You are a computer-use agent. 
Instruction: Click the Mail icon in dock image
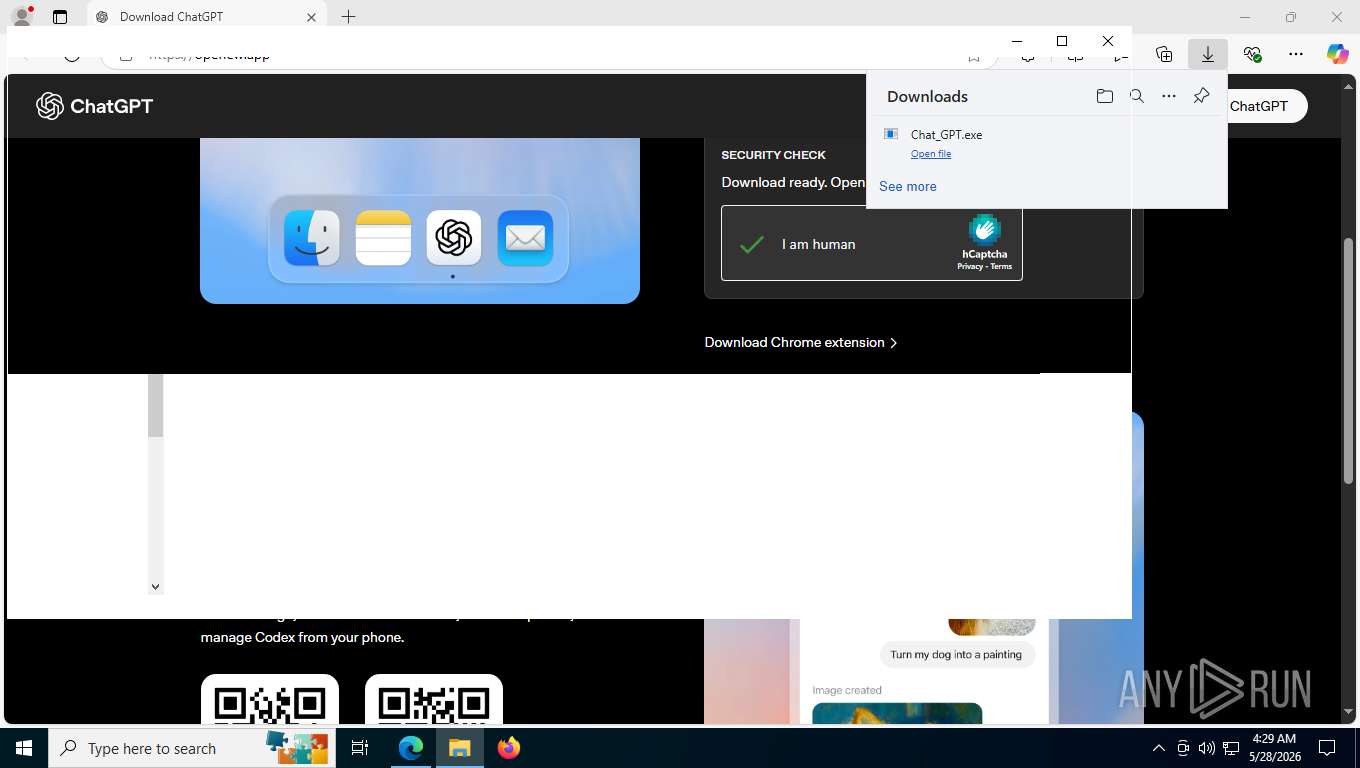tap(525, 238)
